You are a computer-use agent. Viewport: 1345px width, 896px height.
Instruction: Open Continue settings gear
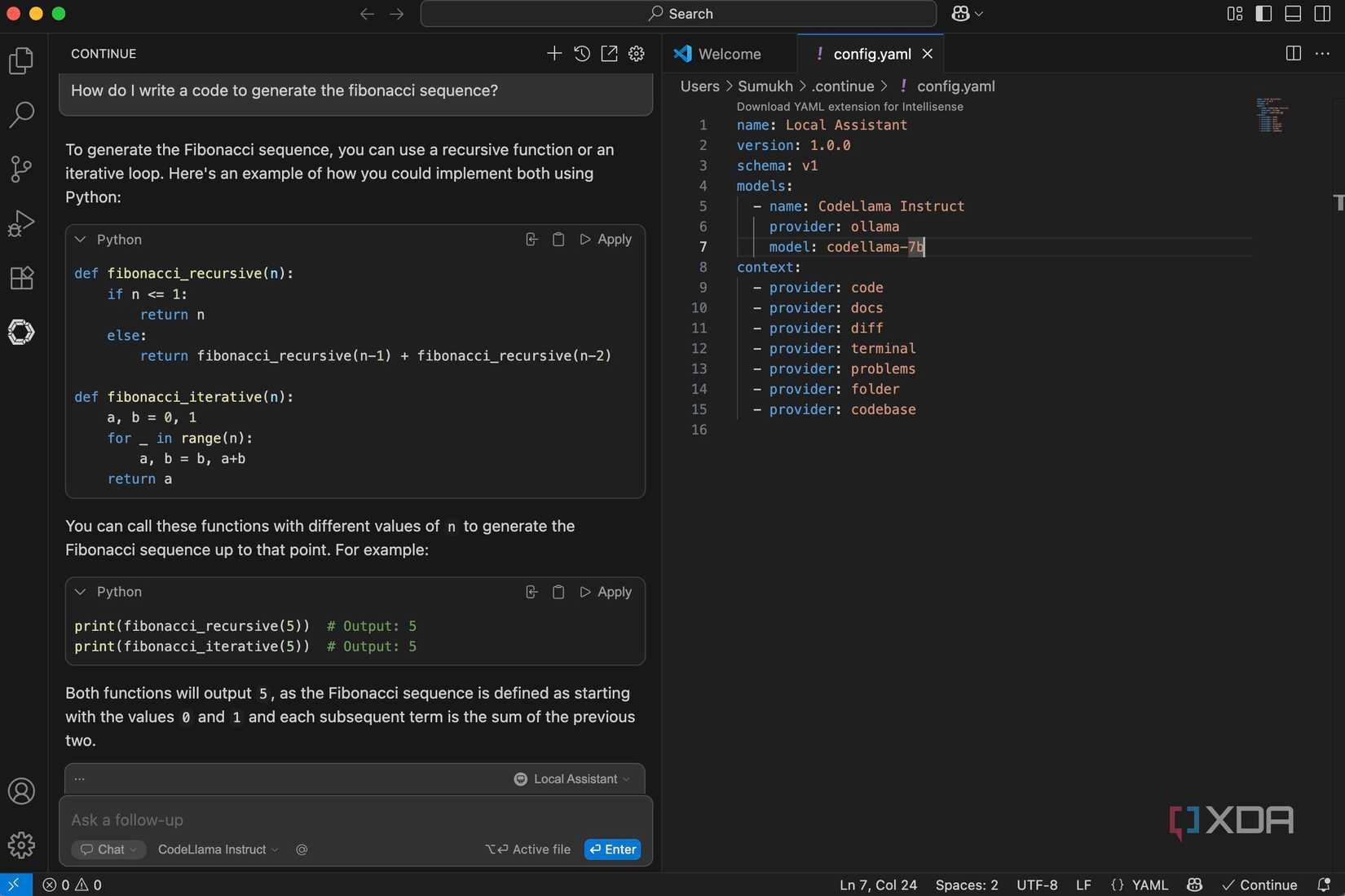pyautogui.click(x=637, y=54)
